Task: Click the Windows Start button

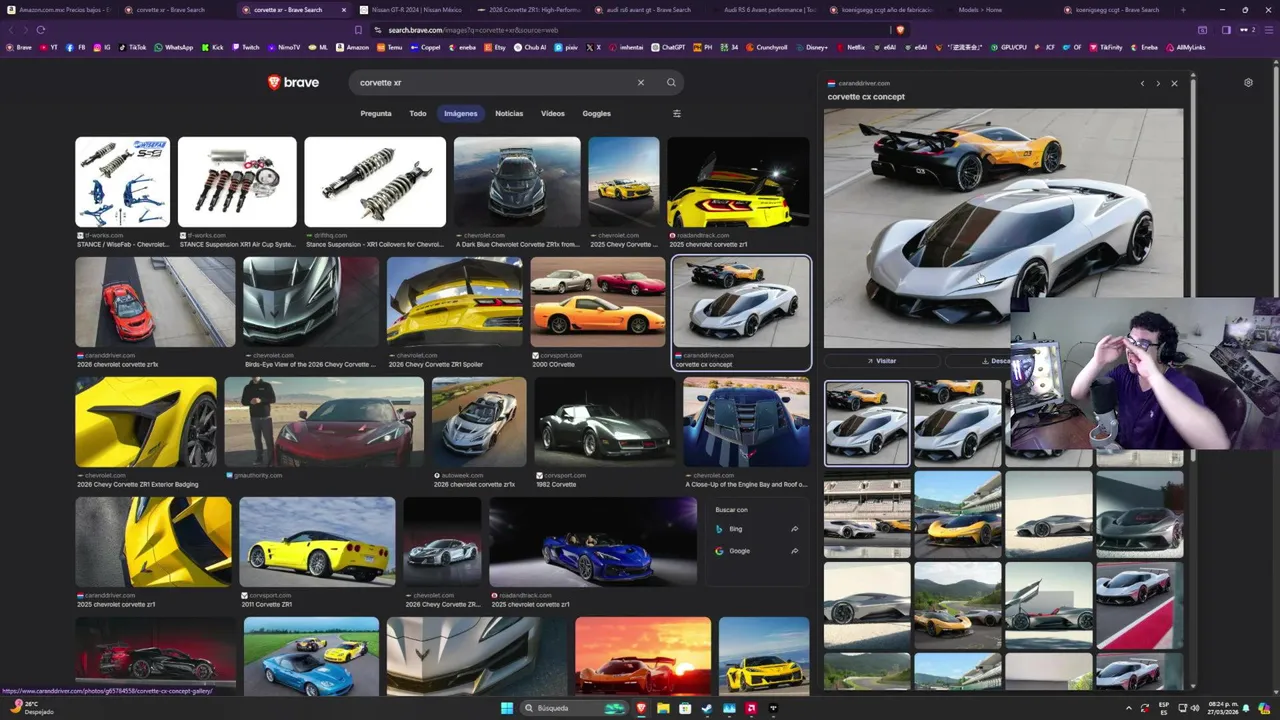Action: click(x=507, y=708)
